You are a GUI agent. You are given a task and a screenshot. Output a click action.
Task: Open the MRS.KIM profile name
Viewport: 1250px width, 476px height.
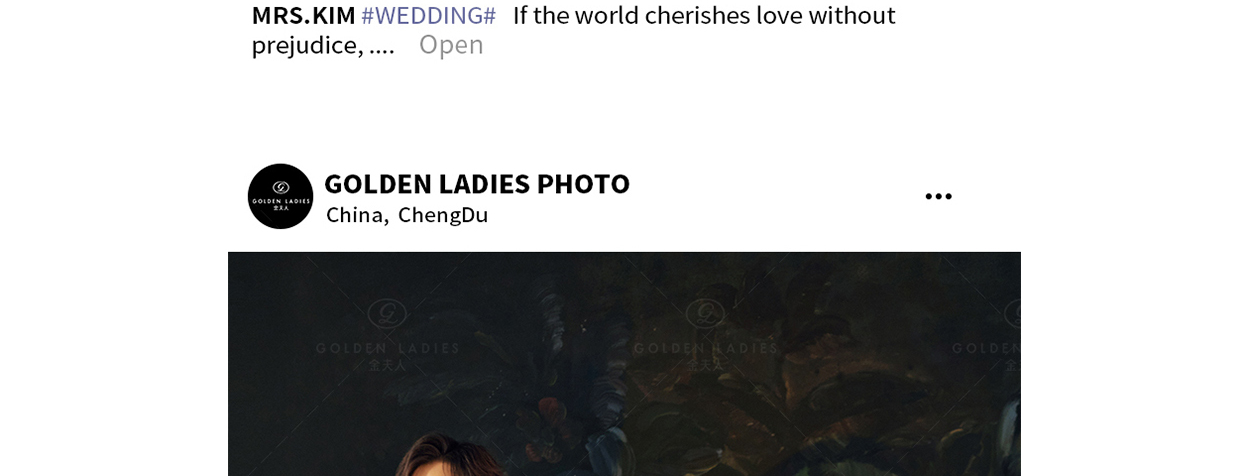(x=303, y=15)
